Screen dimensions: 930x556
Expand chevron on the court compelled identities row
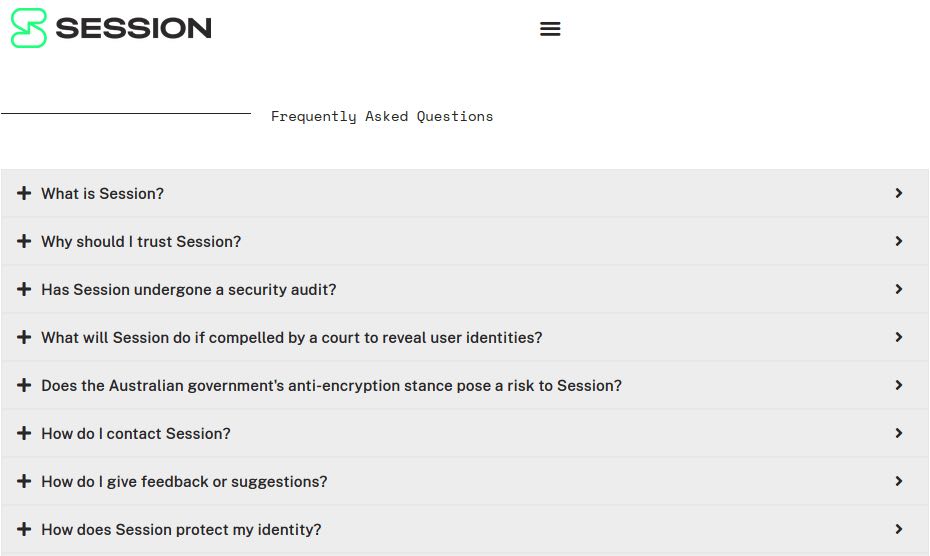[x=899, y=337]
